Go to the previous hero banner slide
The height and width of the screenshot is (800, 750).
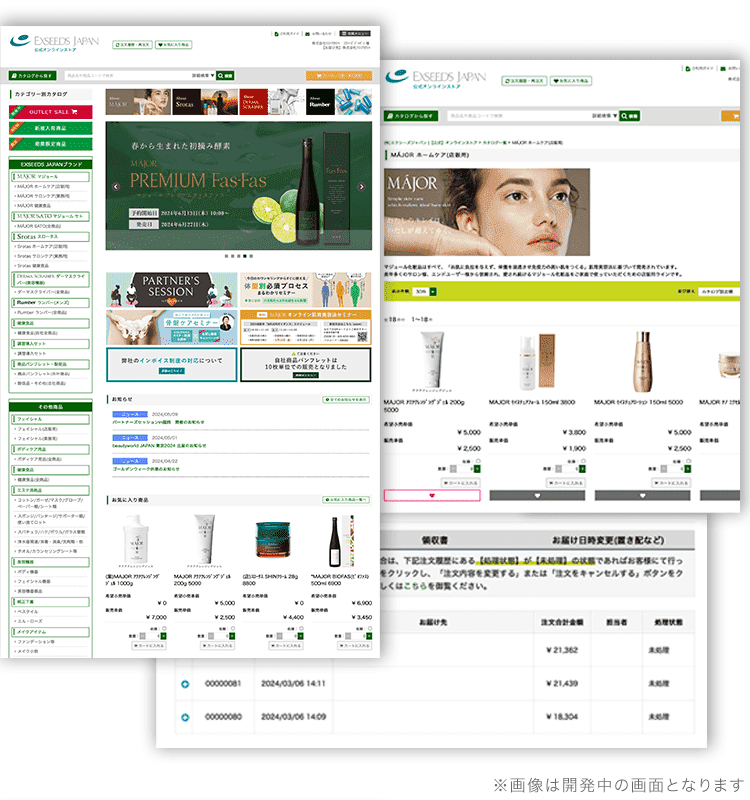[115, 186]
